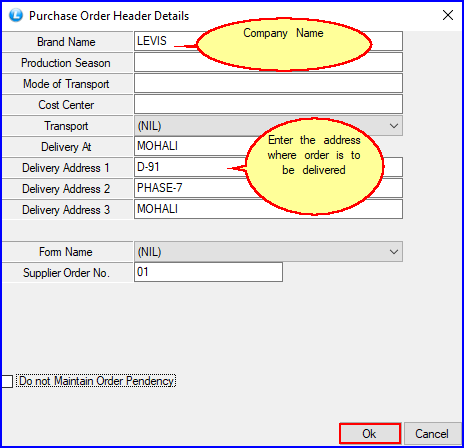Click Delivery Address 2 field with PHASE-7
The height and width of the screenshot is (448, 464).
point(268,188)
